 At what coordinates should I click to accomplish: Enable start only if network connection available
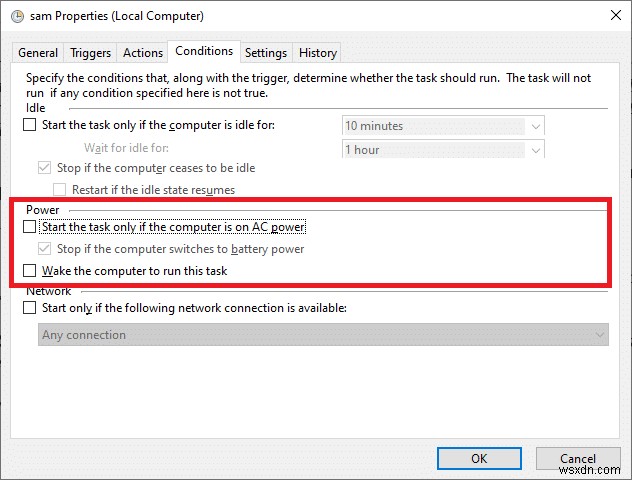coord(30,308)
